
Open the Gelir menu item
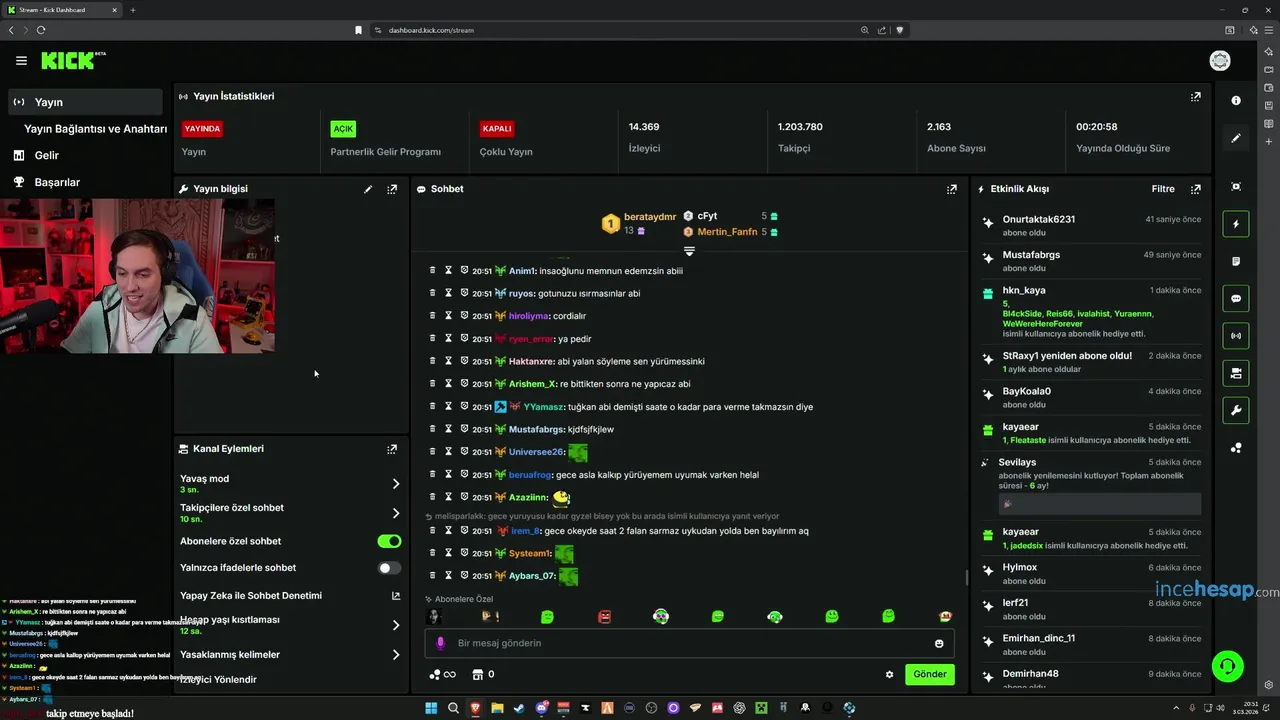pyautogui.click(x=47, y=156)
